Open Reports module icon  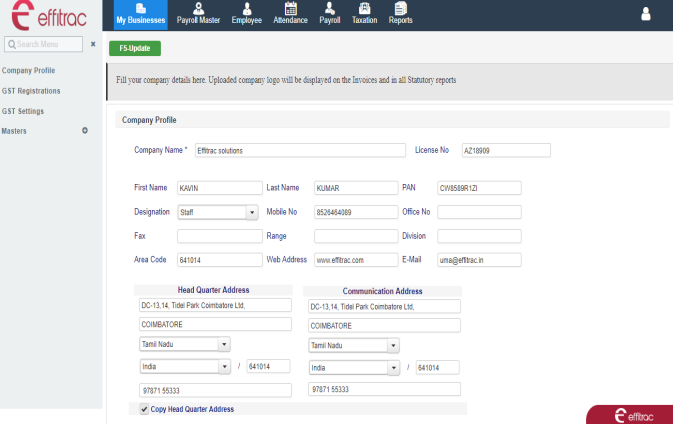pyautogui.click(x=400, y=9)
